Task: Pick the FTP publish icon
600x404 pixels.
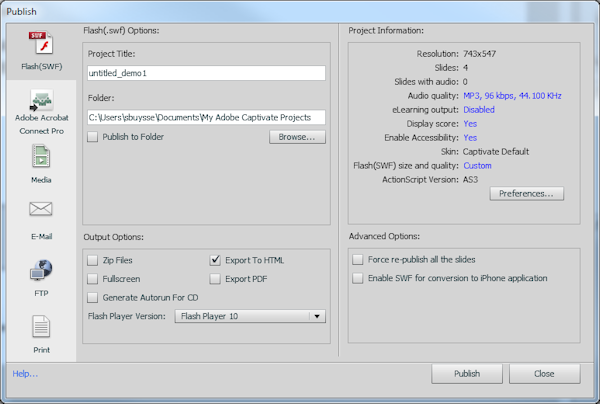Action: point(40,270)
